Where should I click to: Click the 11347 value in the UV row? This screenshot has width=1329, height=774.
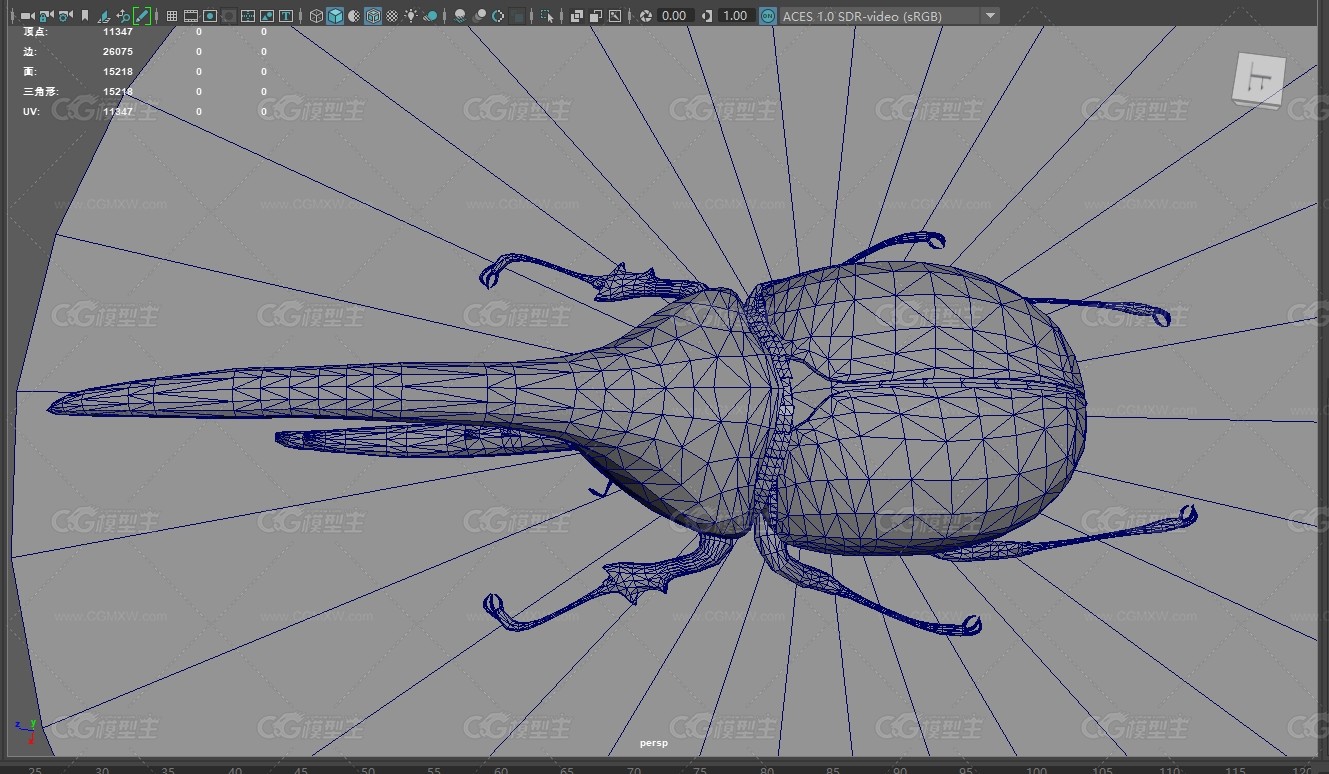point(118,112)
